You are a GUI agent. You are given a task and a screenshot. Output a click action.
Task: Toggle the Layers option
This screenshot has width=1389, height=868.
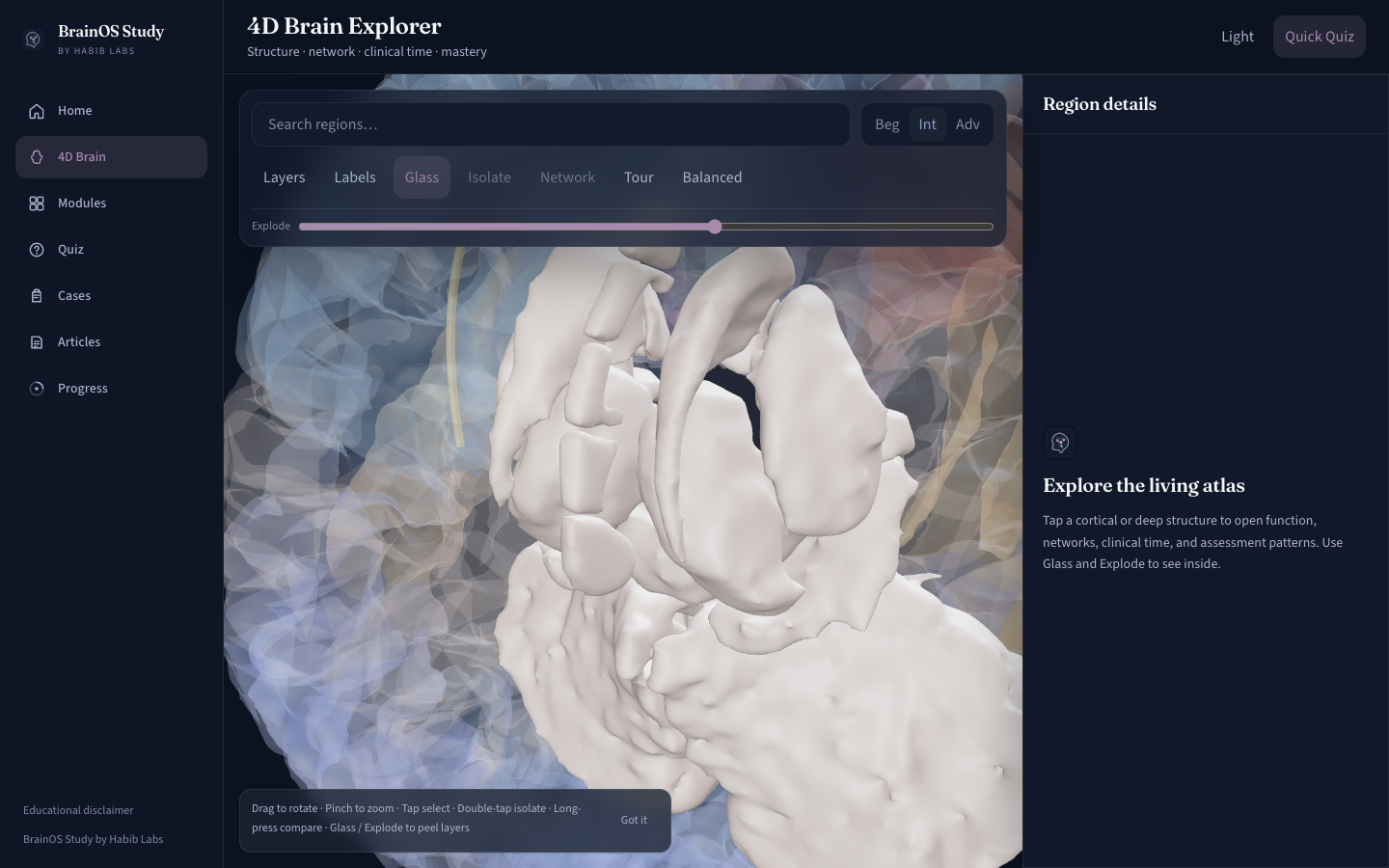coord(285,177)
